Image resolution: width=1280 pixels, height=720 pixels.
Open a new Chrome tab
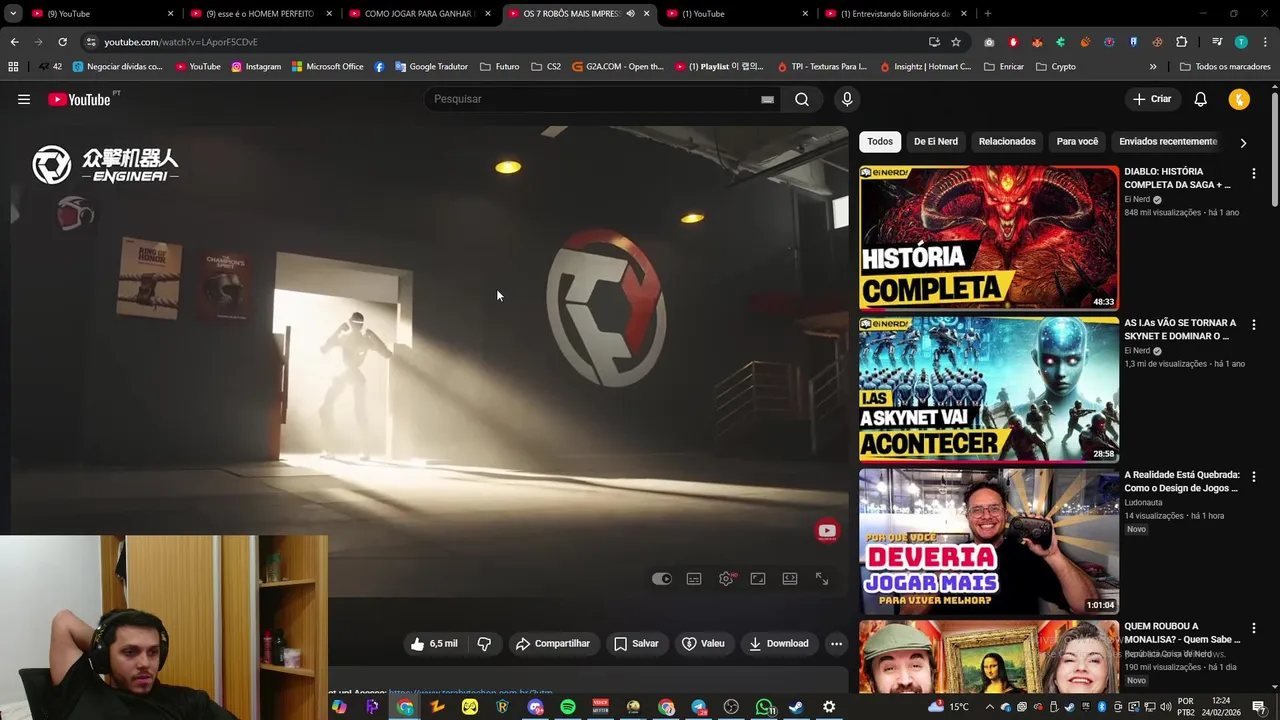pos(987,14)
